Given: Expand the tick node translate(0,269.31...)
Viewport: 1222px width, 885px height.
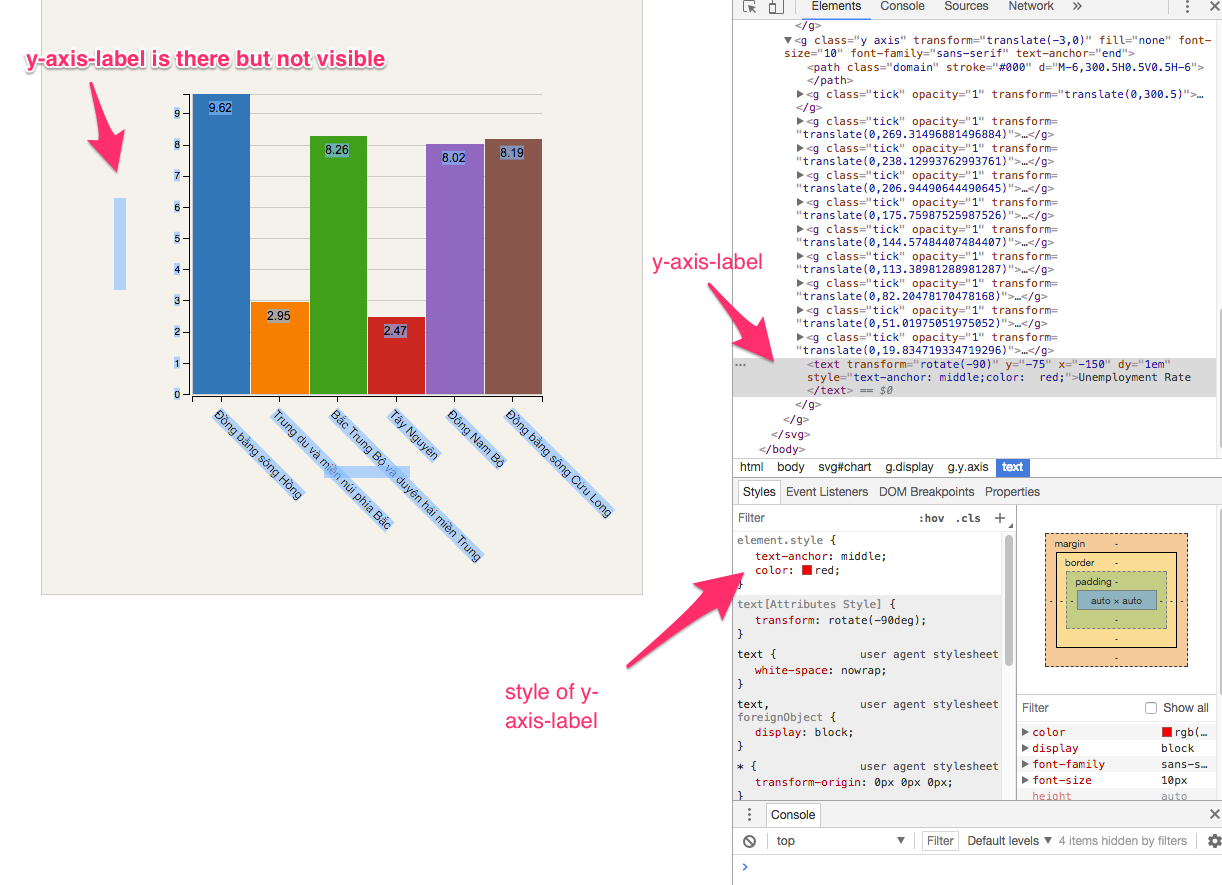Looking at the screenshot, I should click(x=801, y=121).
